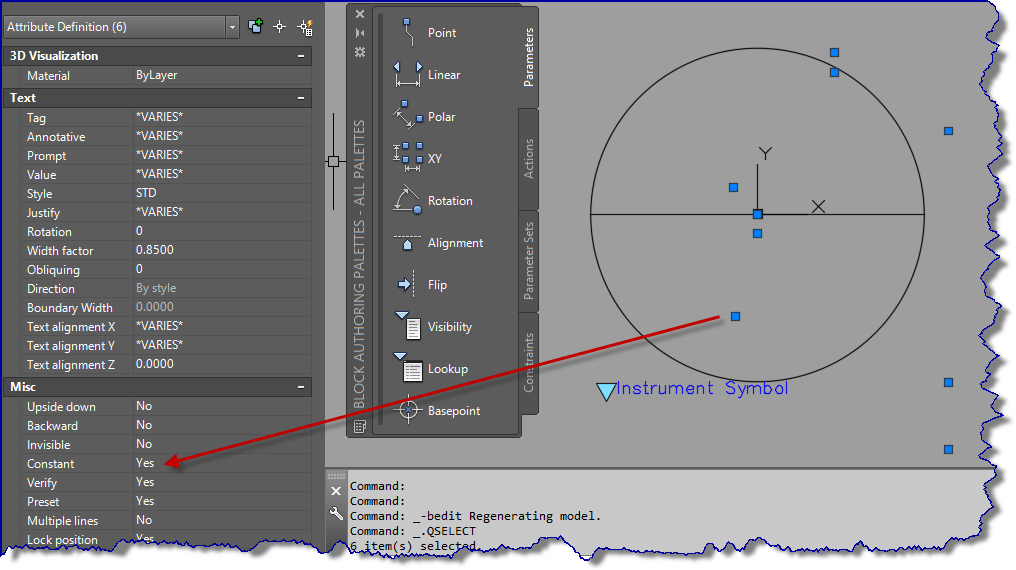Click the _-bedit Regenerating model line
This screenshot has height=570, width=1016.
[507, 516]
